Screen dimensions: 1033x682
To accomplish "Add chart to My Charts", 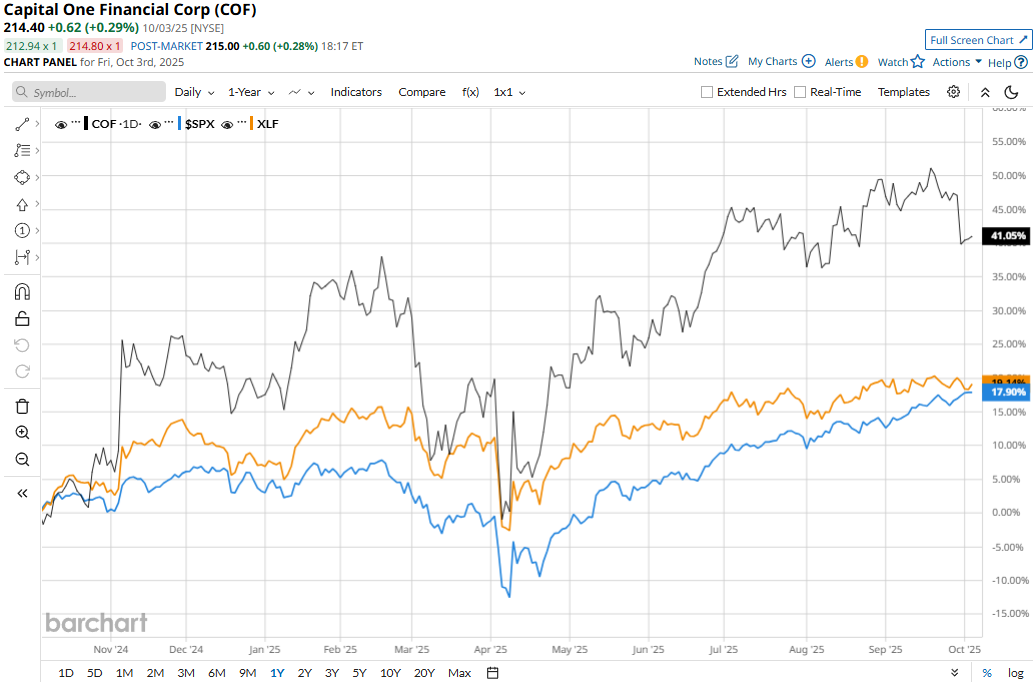I will tap(781, 61).
